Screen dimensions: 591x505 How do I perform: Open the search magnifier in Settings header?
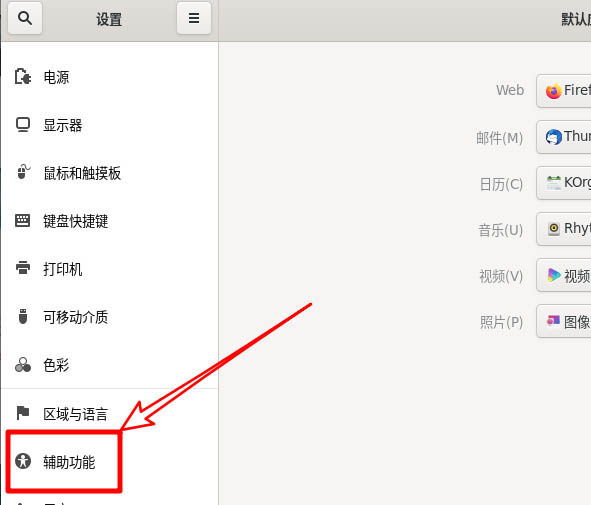(25, 18)
